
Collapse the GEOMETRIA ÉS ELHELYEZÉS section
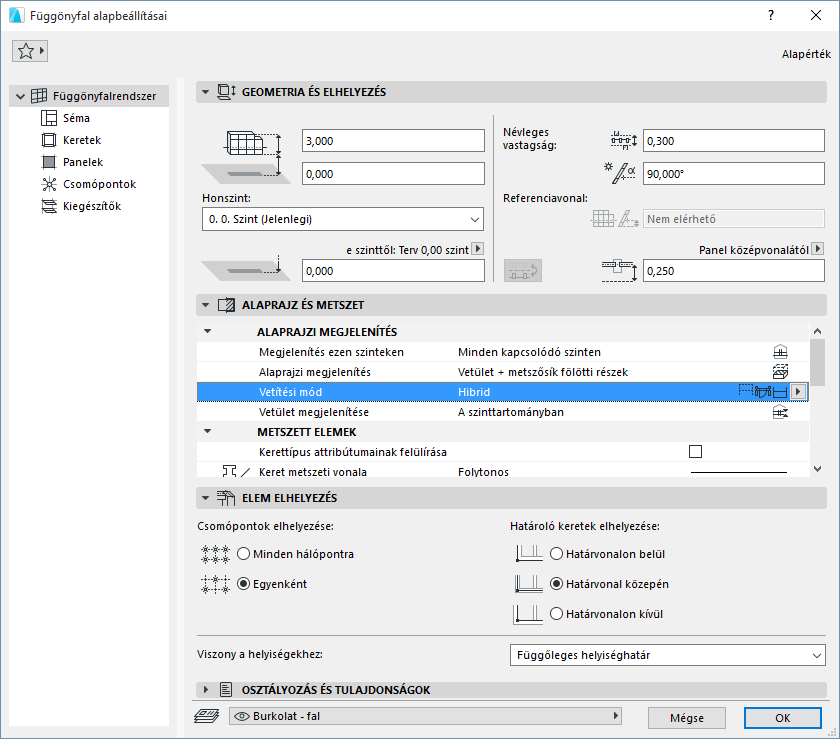click(x=207, y=91)
